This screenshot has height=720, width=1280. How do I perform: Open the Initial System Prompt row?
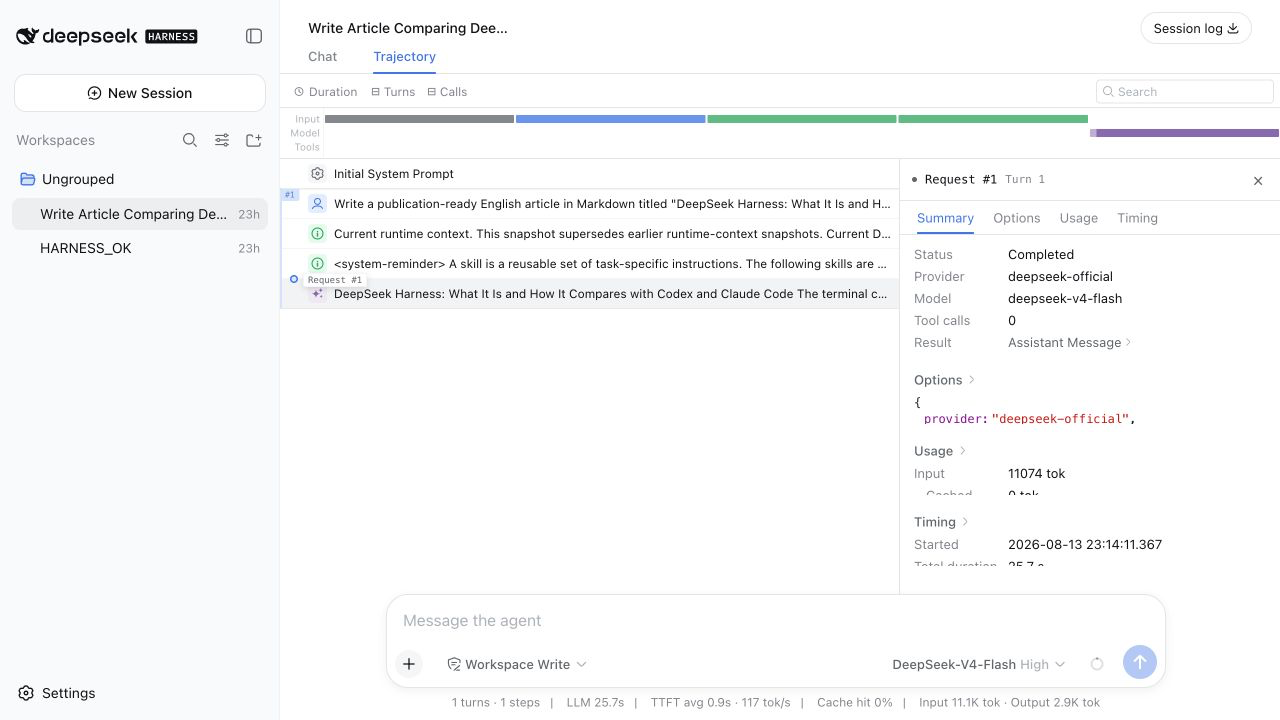click(x=590, y=174)
